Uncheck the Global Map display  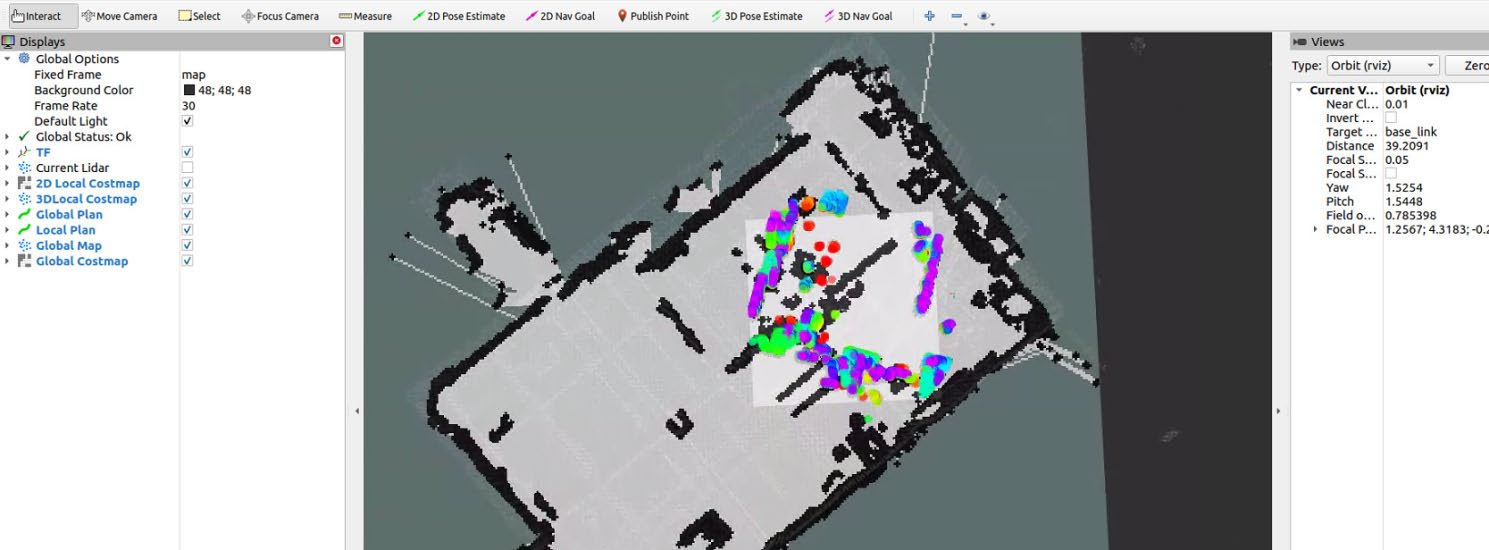click(187, 245)
